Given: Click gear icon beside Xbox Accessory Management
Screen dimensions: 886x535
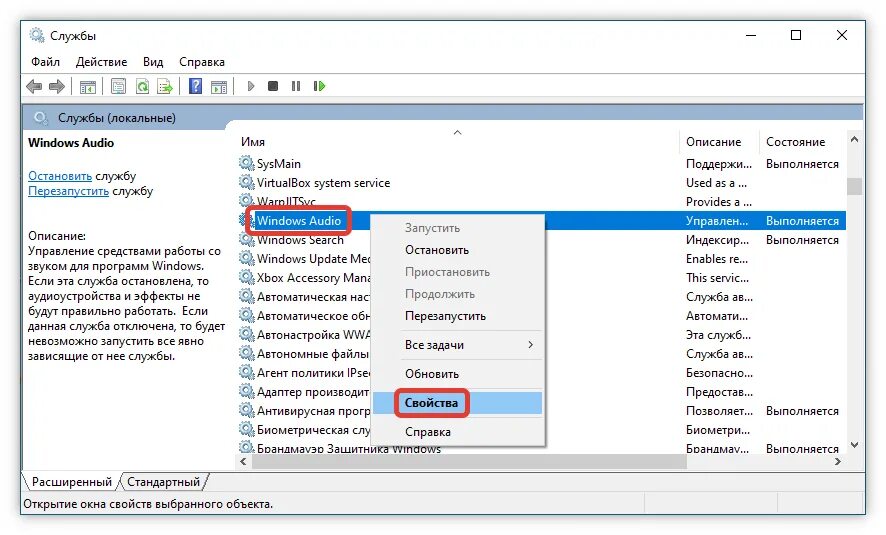Looking at the screenshot, I should 246,277.
